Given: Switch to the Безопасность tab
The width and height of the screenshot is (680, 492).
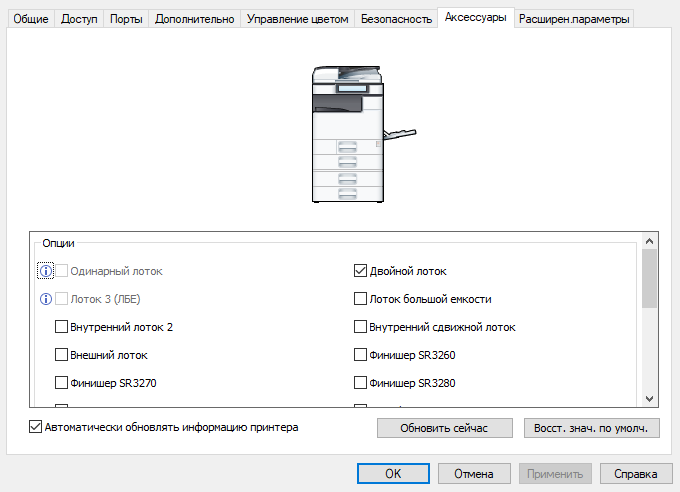Looking at the screenshot, I should tap(396, 19).
